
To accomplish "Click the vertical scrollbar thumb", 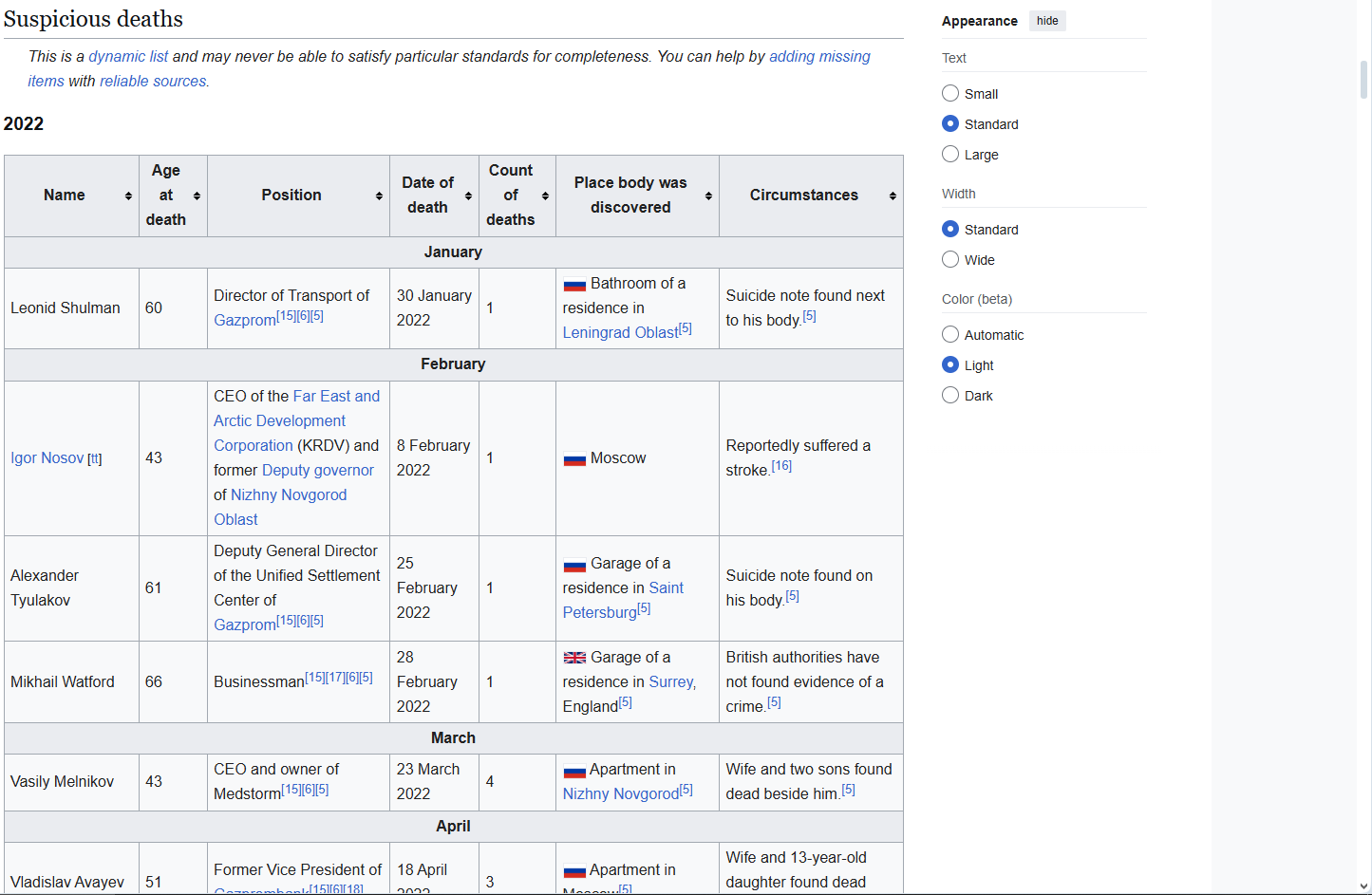I will (x=1363, y=80).
